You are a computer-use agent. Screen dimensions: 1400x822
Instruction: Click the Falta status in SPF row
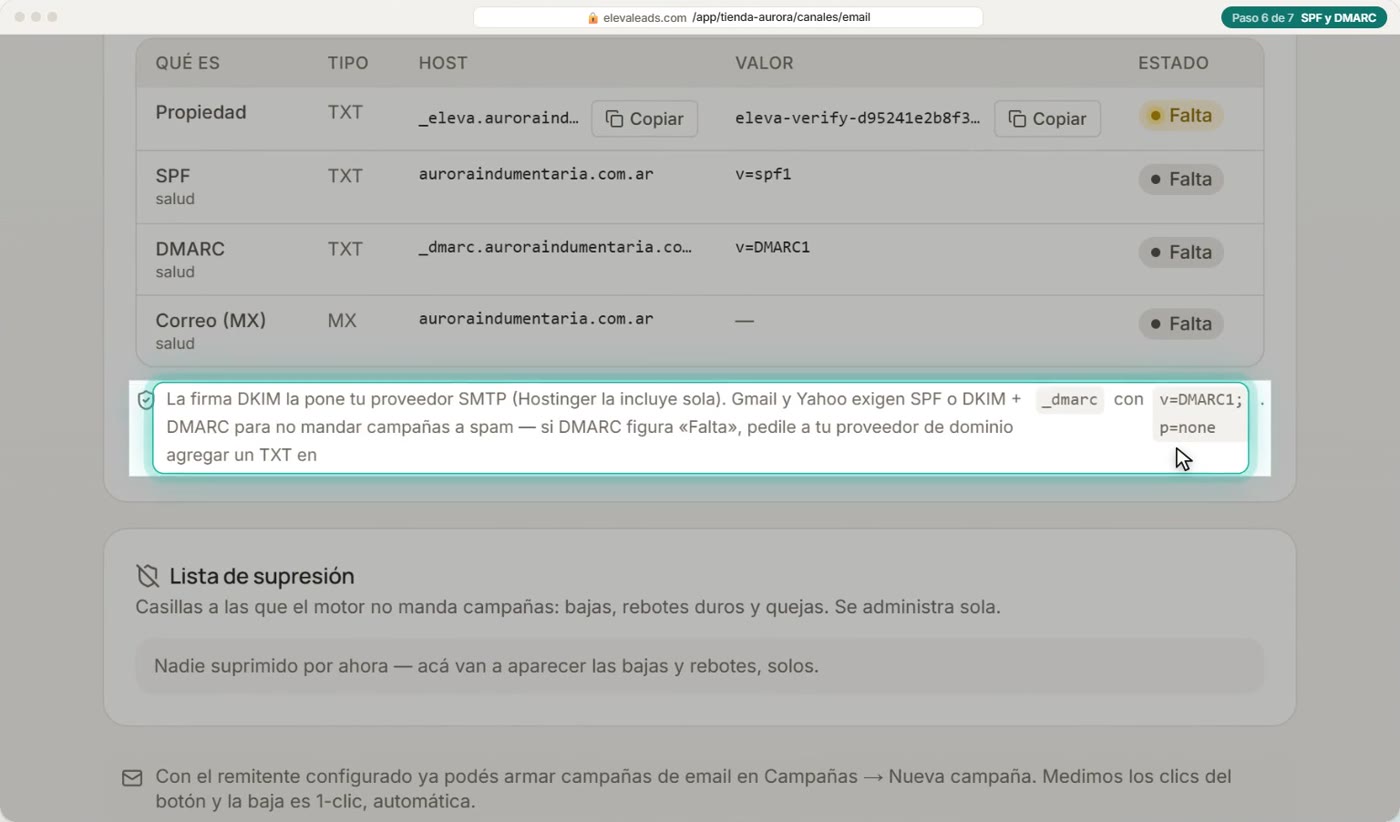click(x=1181, y=179)
